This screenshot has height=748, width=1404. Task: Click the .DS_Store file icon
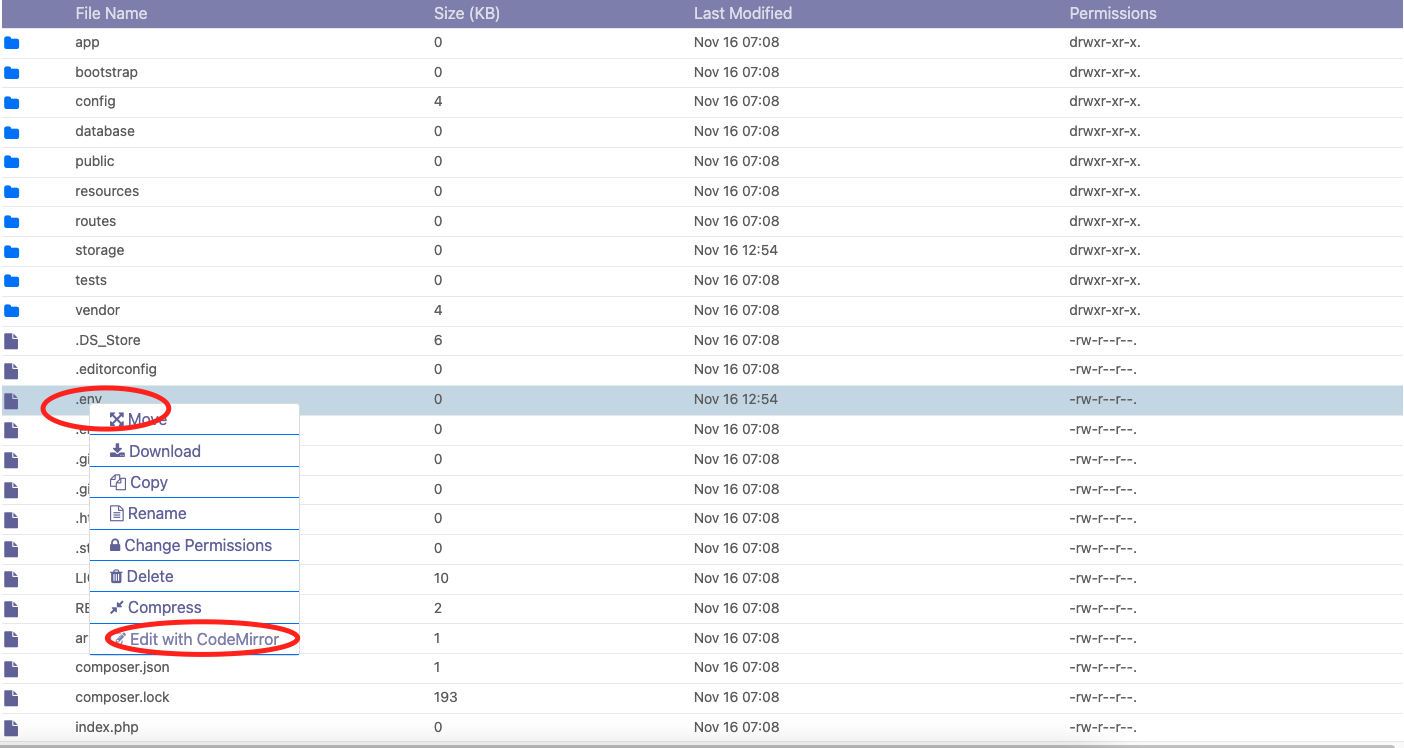(x=12, y=340)
